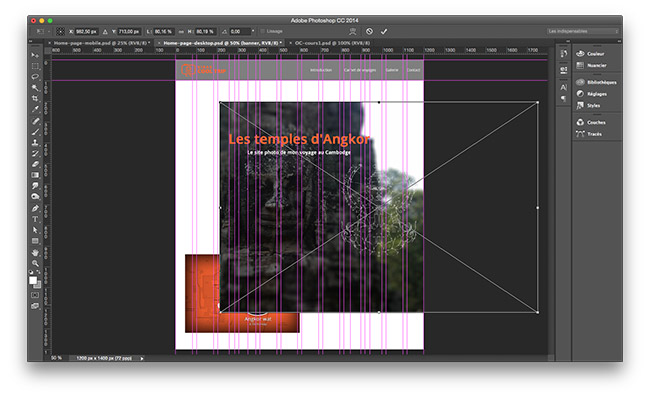Image resolution: width=650 pixels, height=399 pixels.
Task: Close the Home-page-mobile.psd tab
Action: tap(49, 43)
